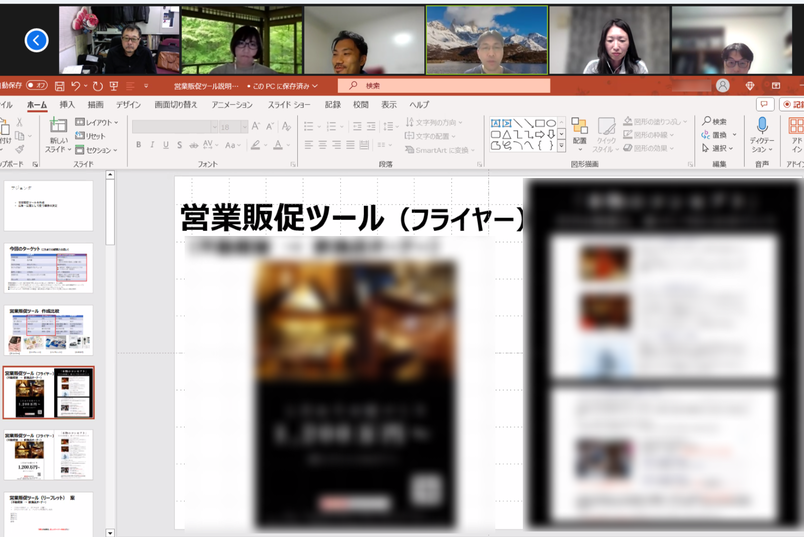804x537 pixels.
Task: Open the Section (セクション) dropdown
Action: point(101,149)
